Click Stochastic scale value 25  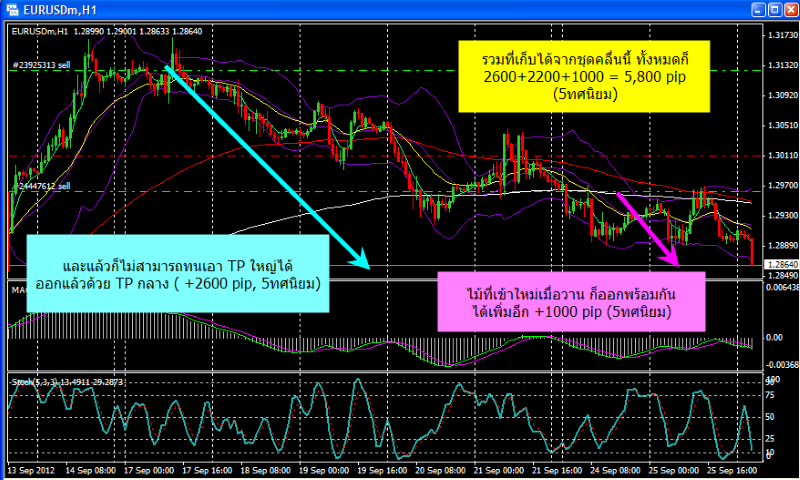point(770,439)
